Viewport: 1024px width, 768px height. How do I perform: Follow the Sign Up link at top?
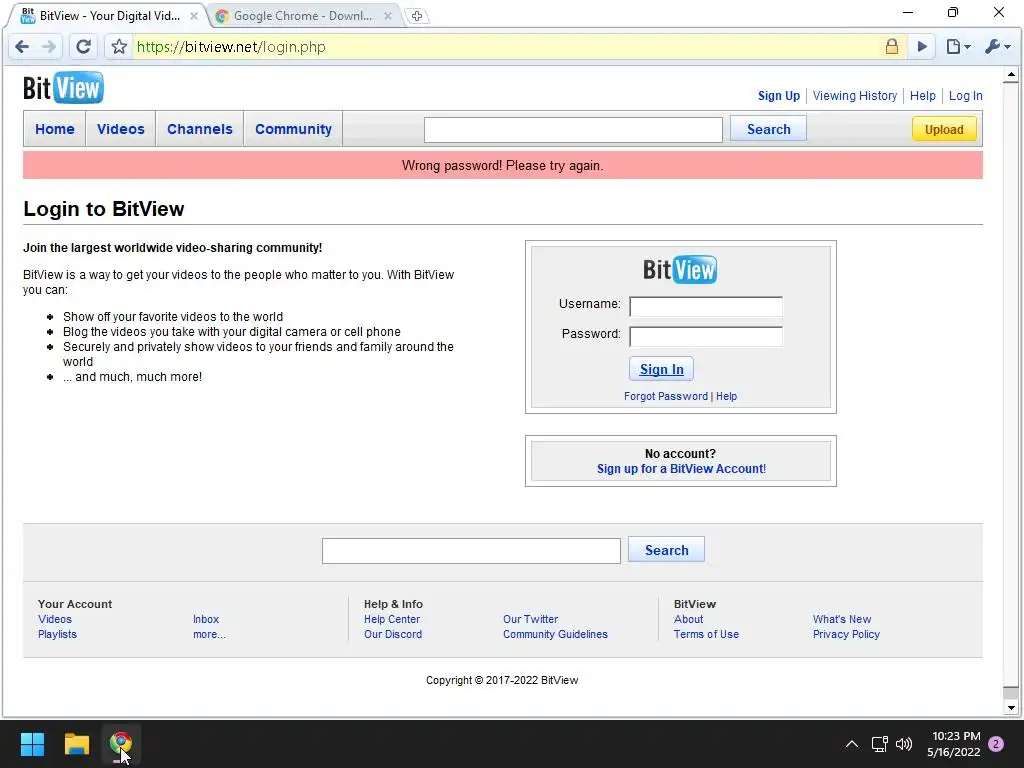click(778, 95)
